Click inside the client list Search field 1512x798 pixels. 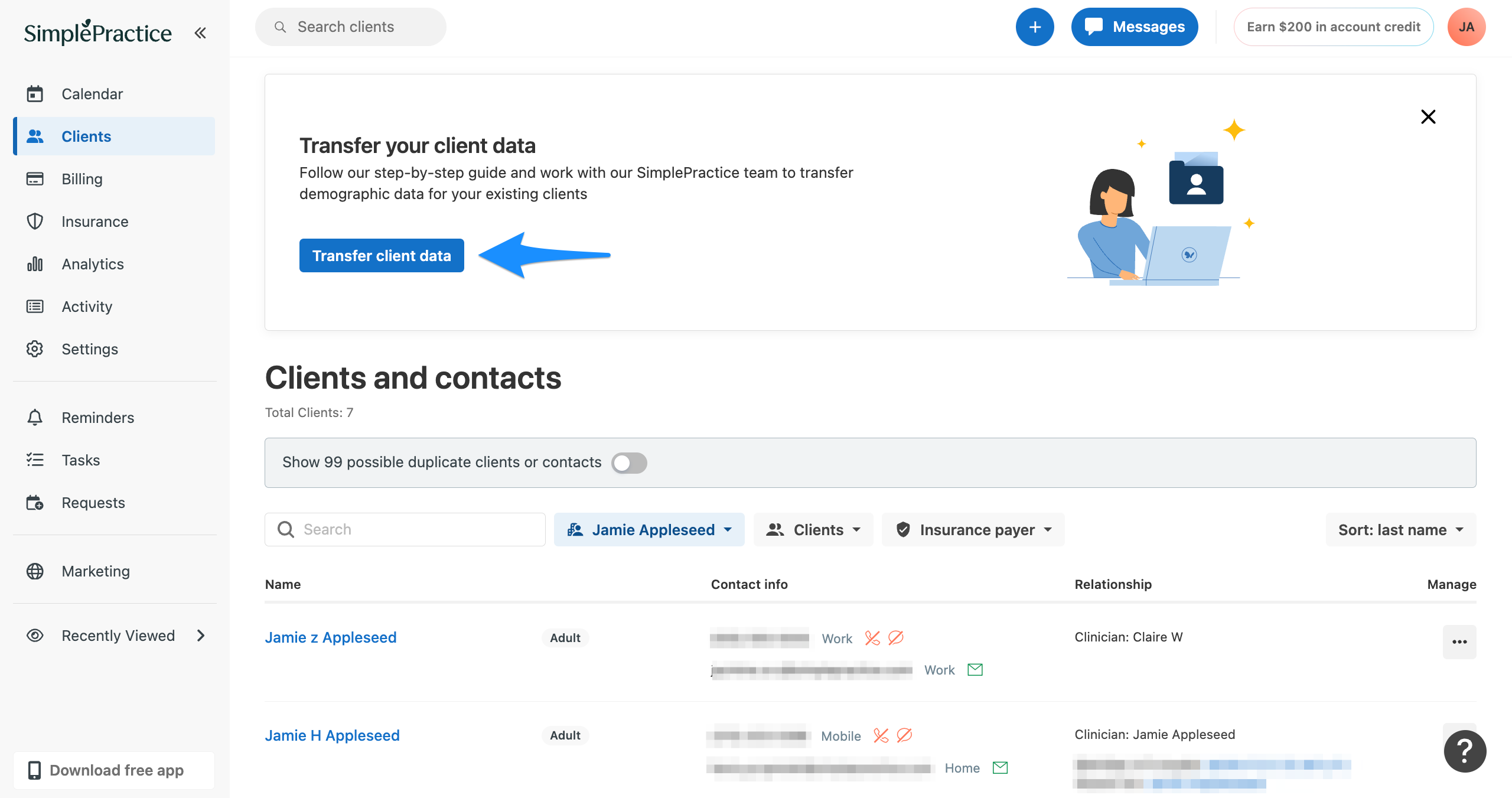tap(405, 529)
